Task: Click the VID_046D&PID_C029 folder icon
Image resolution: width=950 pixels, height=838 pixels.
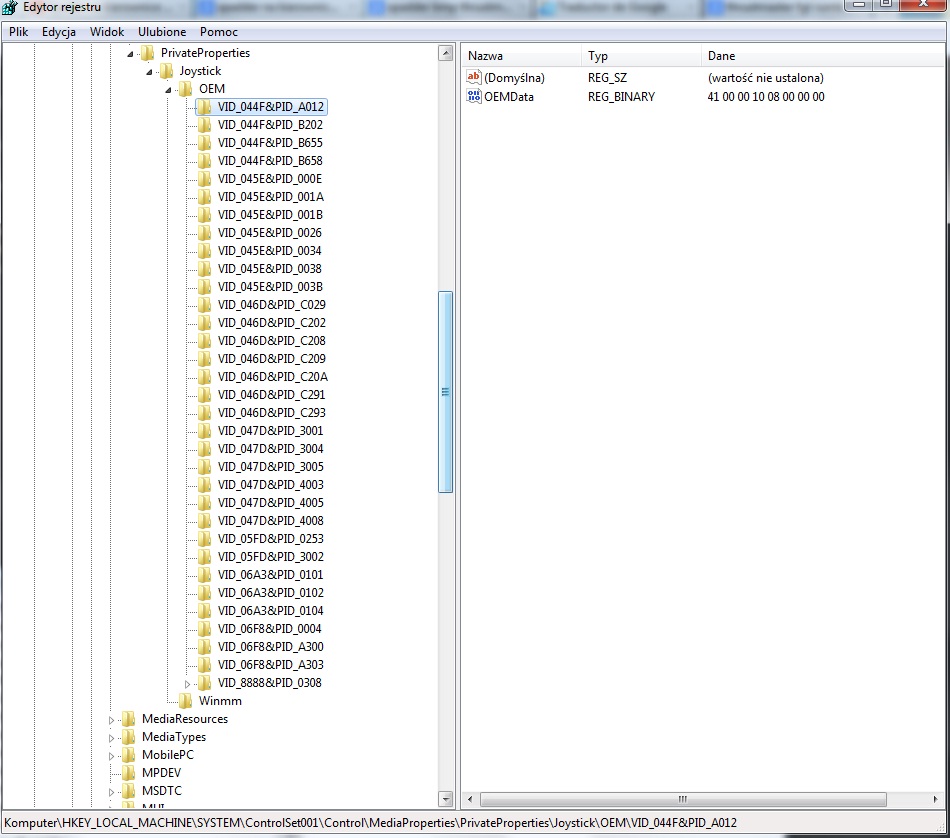Action: (205, 305)
